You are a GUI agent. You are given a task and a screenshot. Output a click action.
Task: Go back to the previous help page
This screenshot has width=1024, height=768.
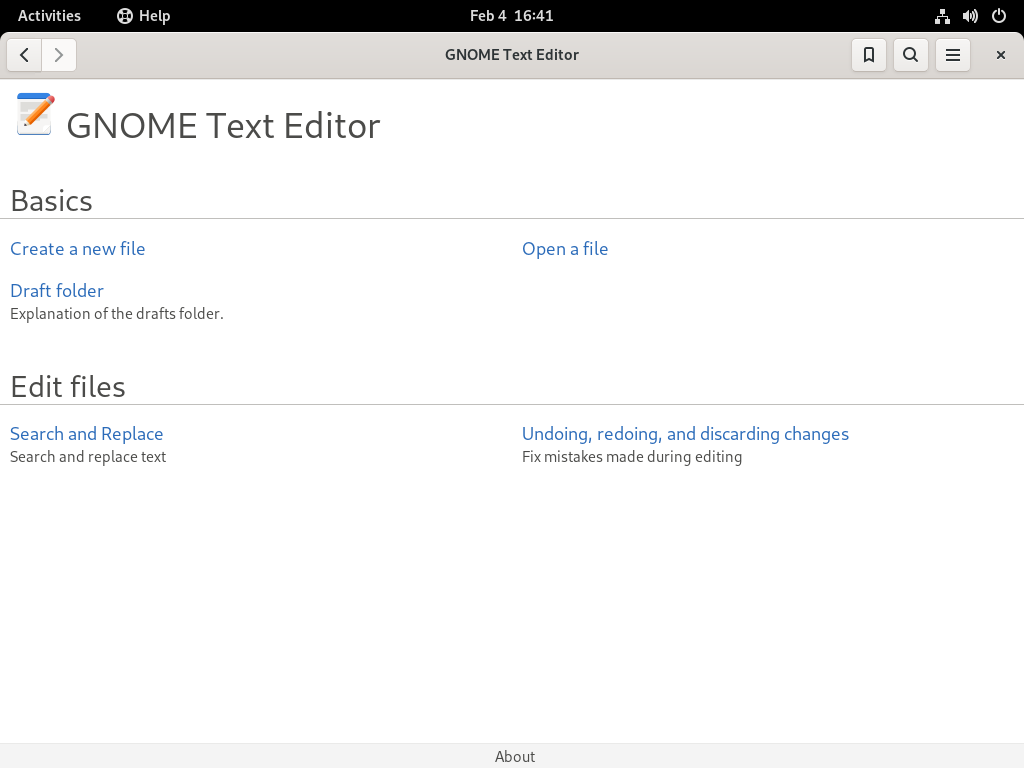(x=24, y=55)
